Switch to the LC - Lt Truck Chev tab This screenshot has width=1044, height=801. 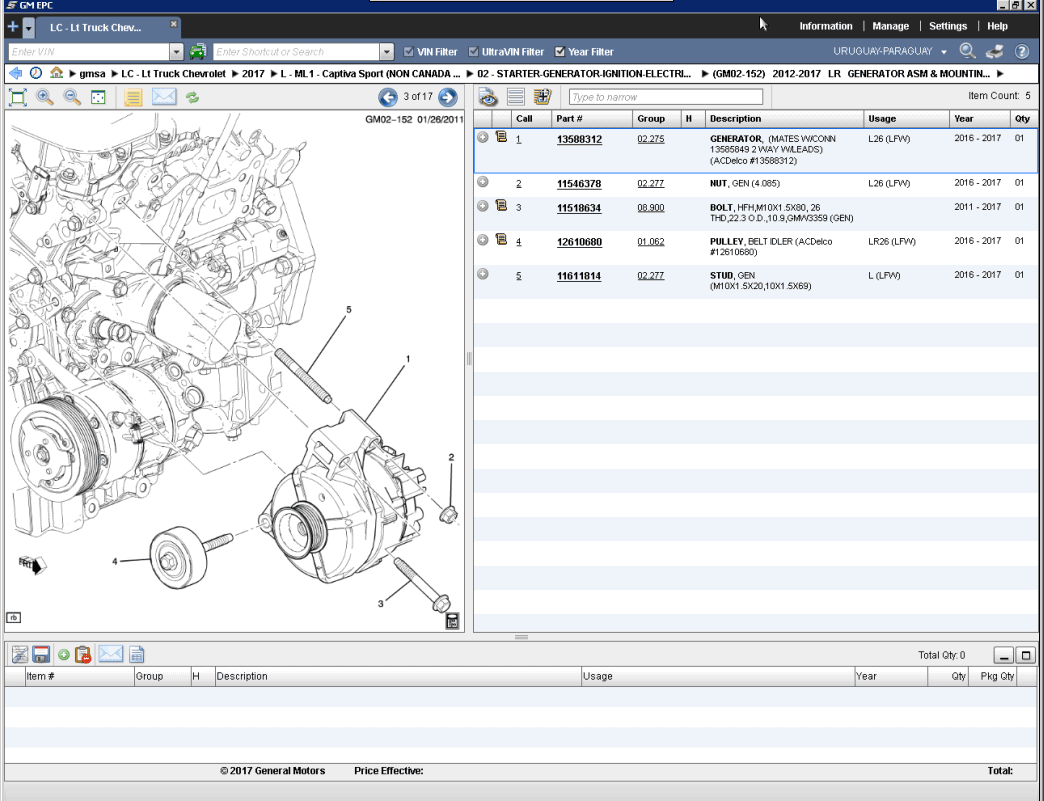coord(95,27)
